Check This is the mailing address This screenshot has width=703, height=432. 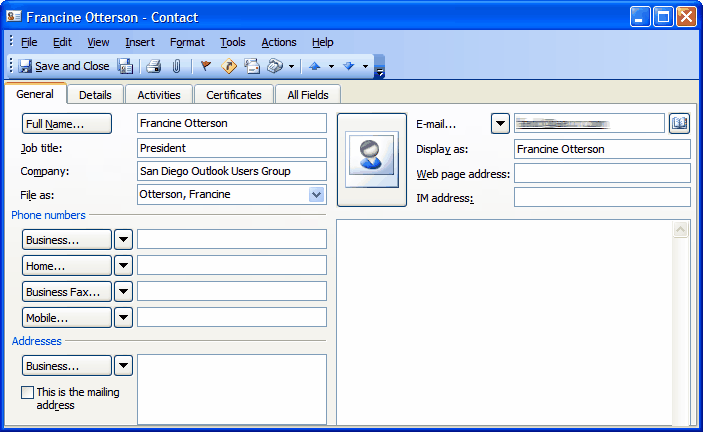point(27,393)
